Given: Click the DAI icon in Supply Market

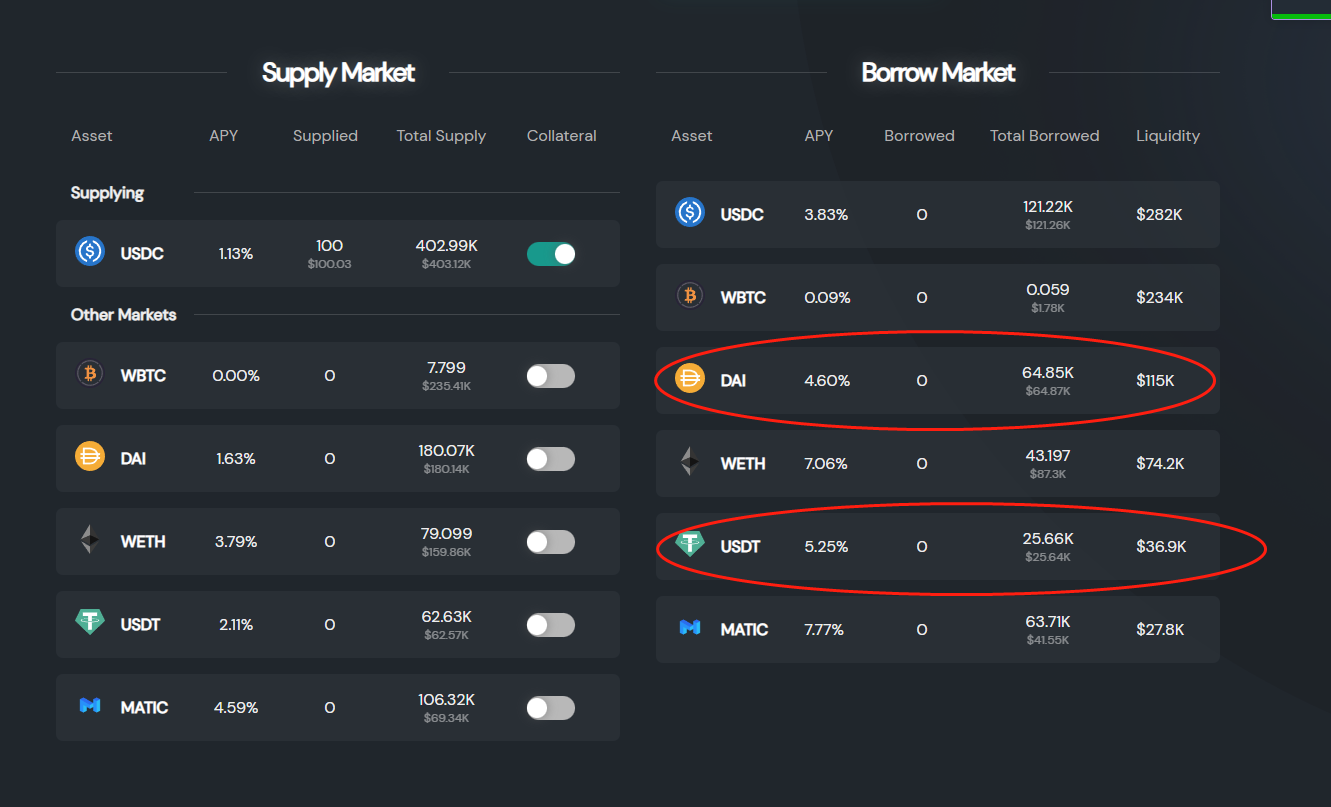Looking at the screenshot, I should [x=90, y=457].
